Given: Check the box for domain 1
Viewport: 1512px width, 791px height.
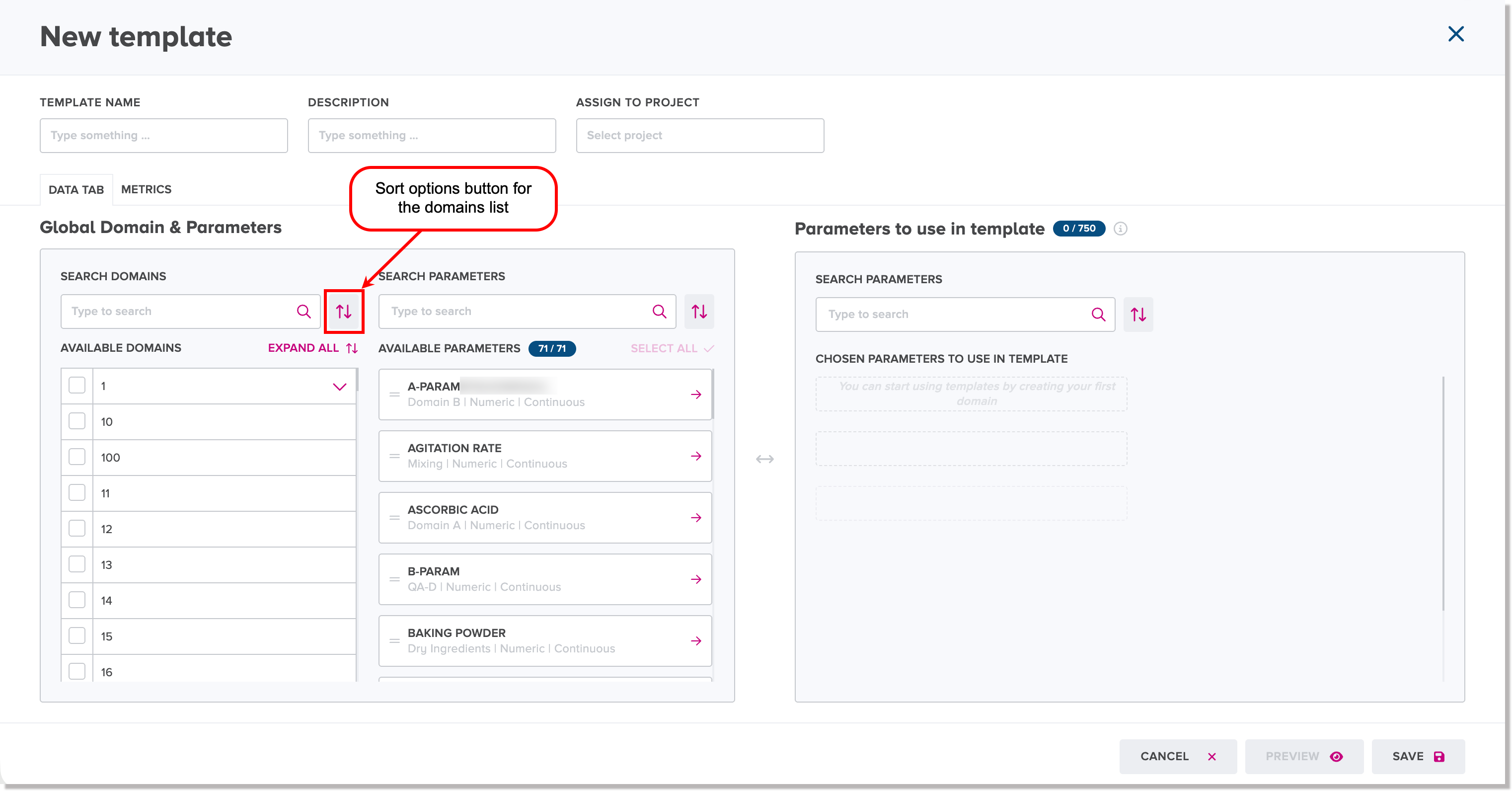Looking at the screenshot, I should coord(77,385).
